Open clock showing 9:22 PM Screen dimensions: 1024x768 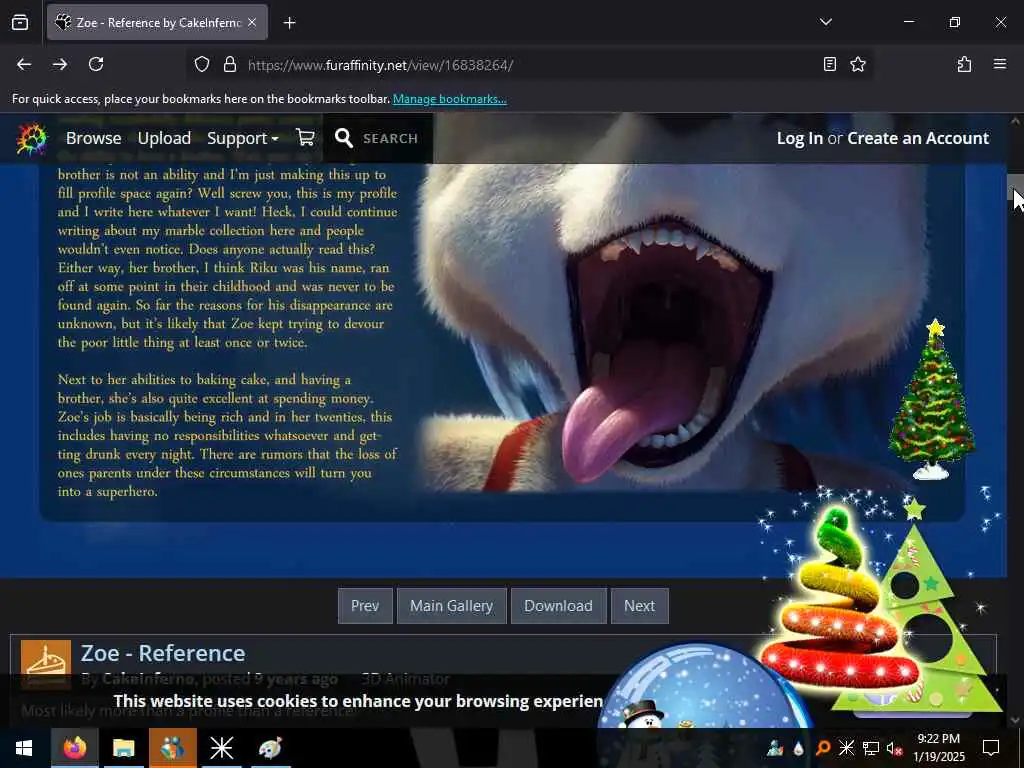click(x=938, y=748)
